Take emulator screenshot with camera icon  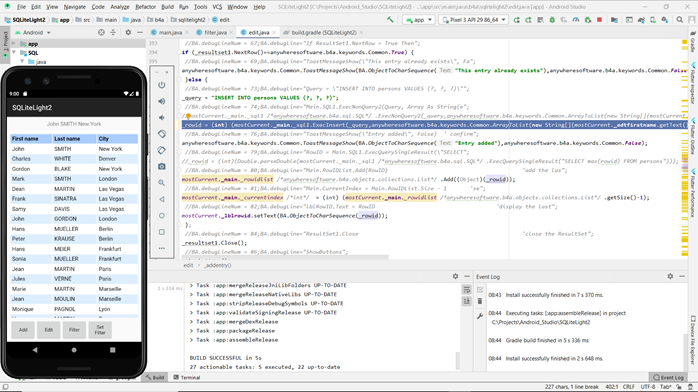(x=162, y=166)
